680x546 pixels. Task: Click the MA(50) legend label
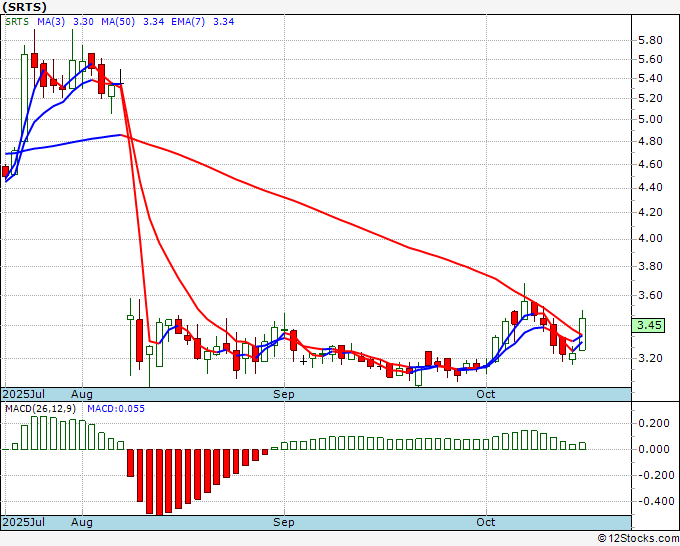118,22
